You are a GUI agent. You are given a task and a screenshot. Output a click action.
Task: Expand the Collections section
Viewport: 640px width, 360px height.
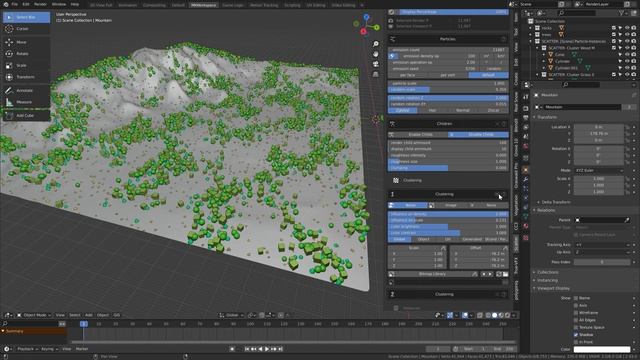coord(548,272)
